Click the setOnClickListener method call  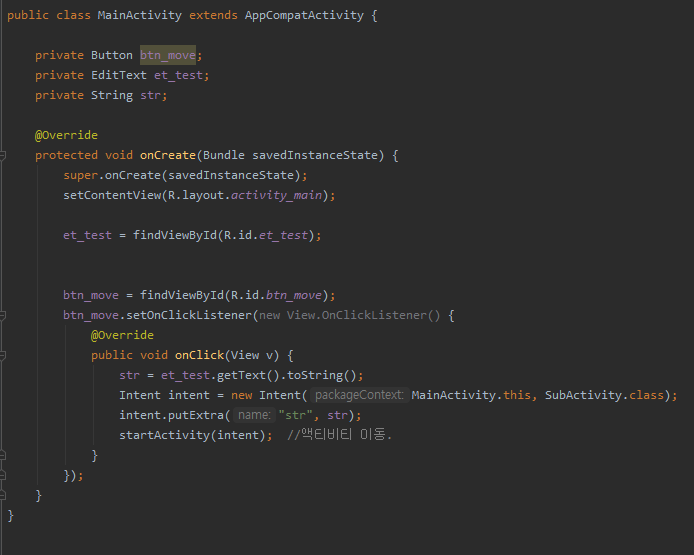pos(189,316)
